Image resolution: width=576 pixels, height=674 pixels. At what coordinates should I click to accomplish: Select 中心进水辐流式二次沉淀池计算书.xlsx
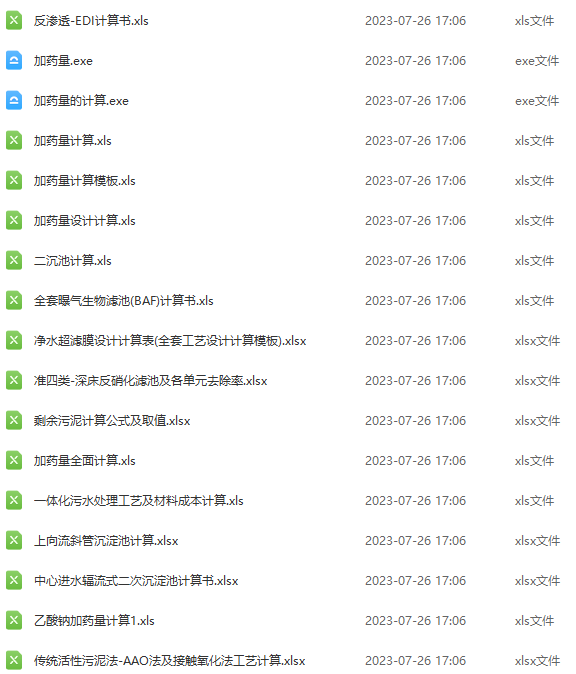[136, 580]
